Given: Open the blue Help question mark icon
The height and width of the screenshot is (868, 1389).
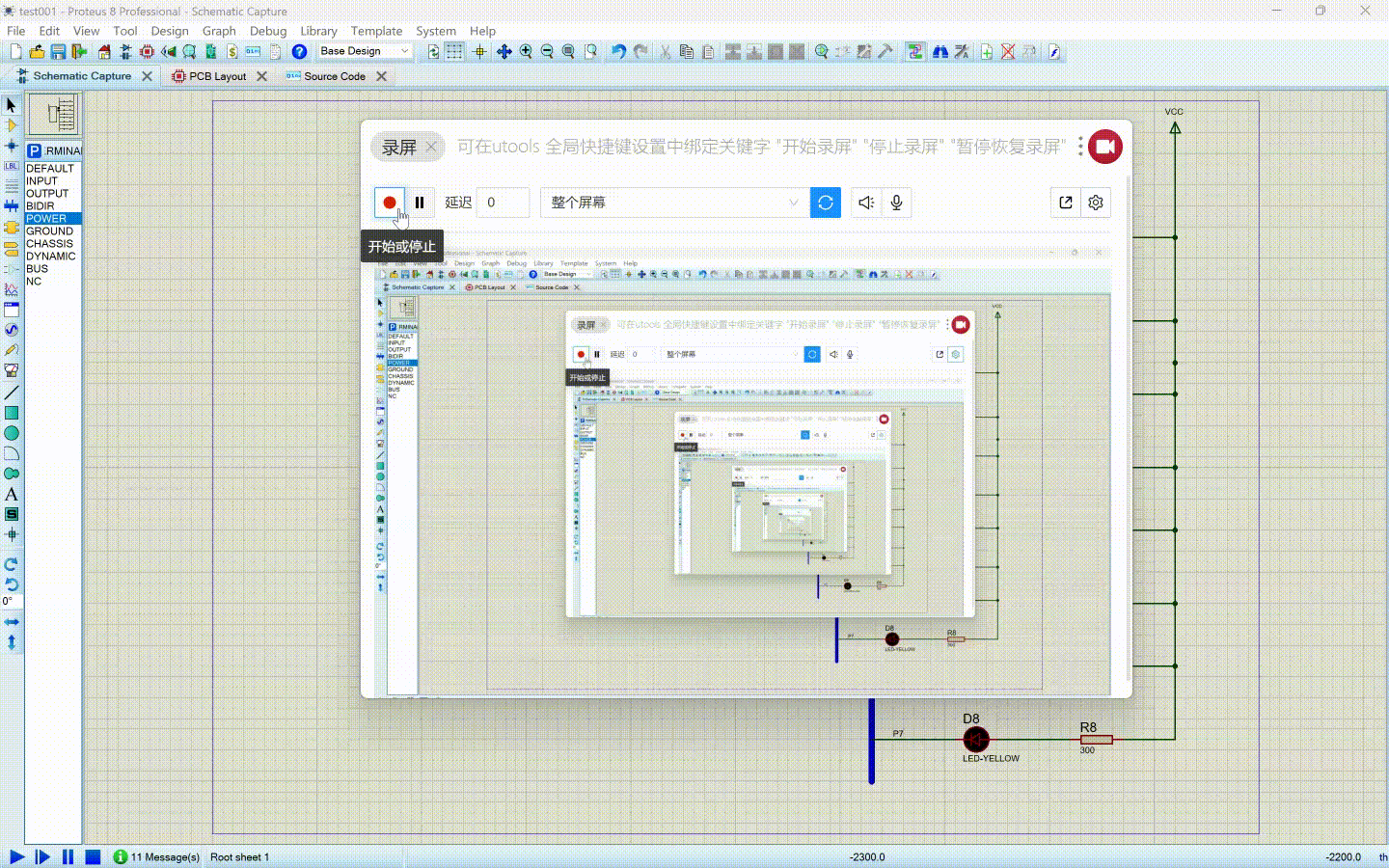Looking at the screenshot, I should [299, 52].
